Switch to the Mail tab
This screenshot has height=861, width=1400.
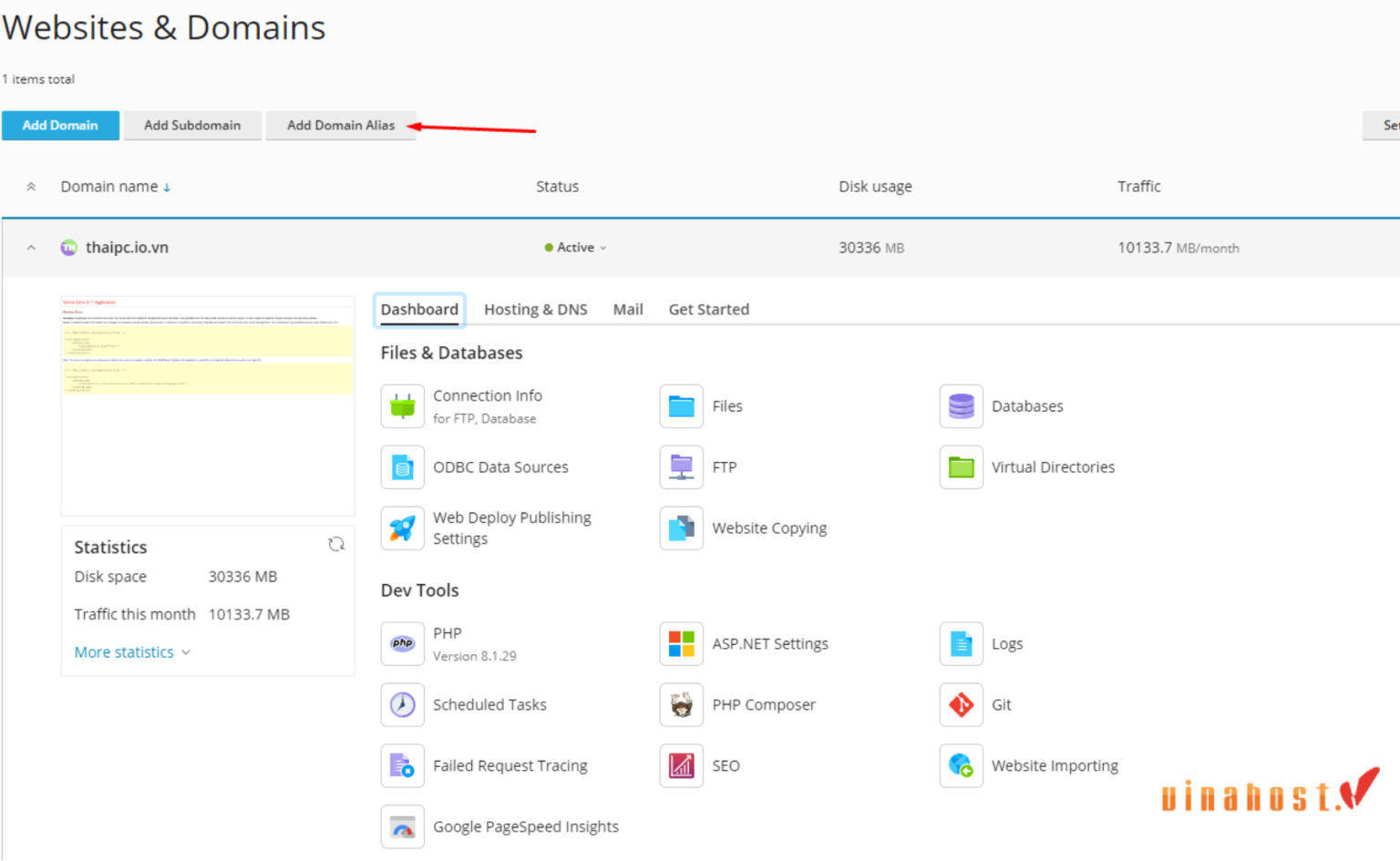[x=627, y=310]
